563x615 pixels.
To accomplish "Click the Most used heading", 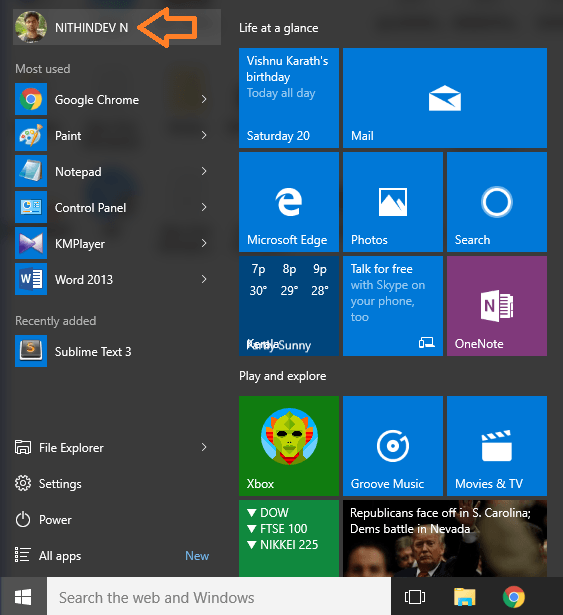I will pyautogui.click(x=43, y=69).
